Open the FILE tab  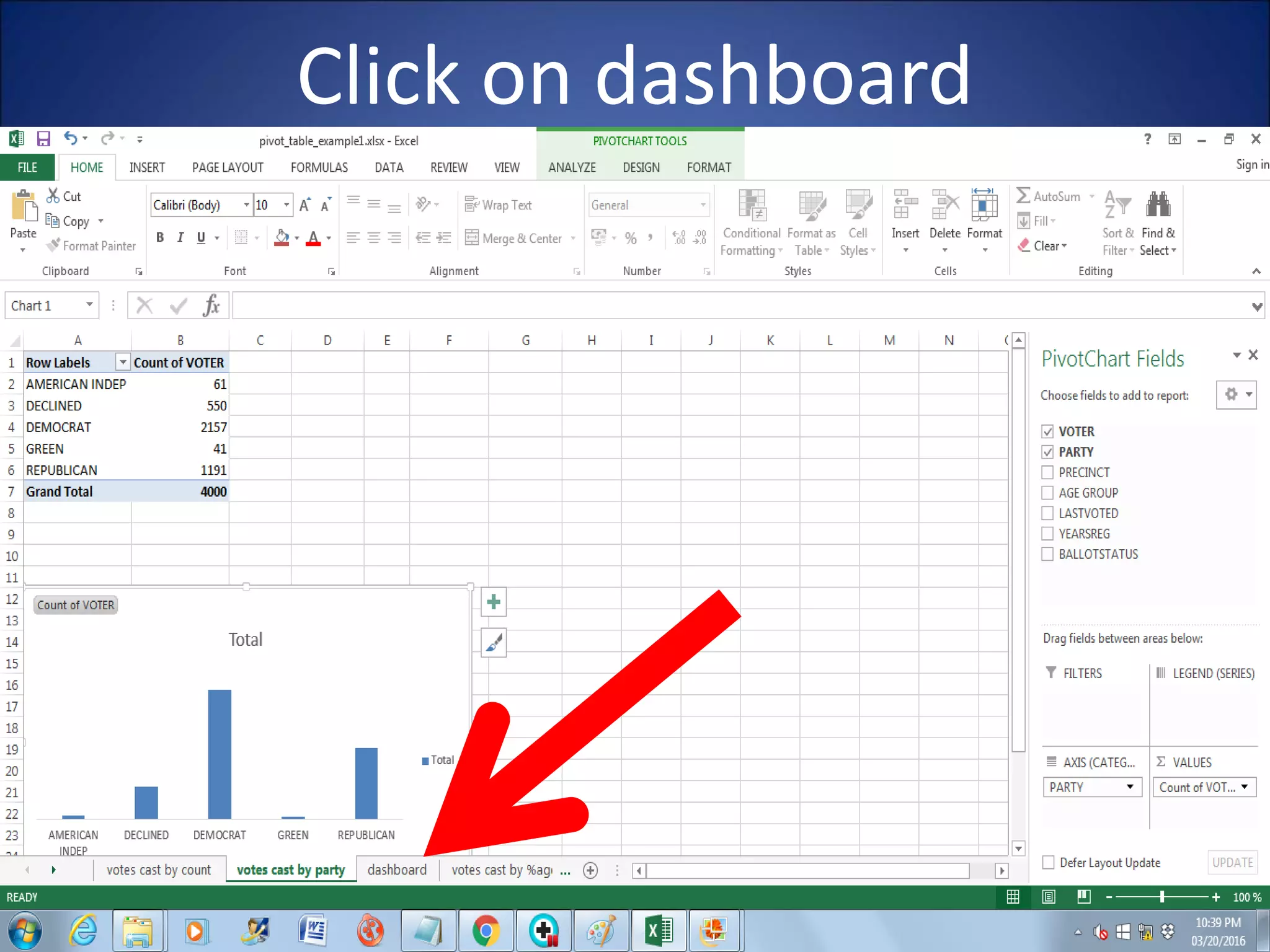(27, 167)
